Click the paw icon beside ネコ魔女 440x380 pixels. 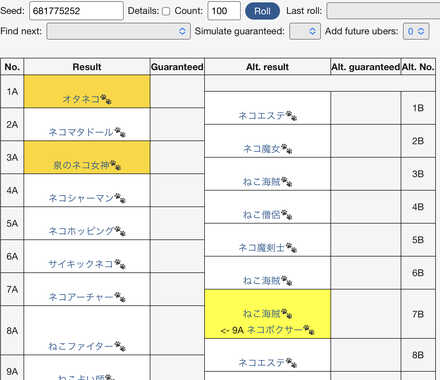tap(287, 149)
